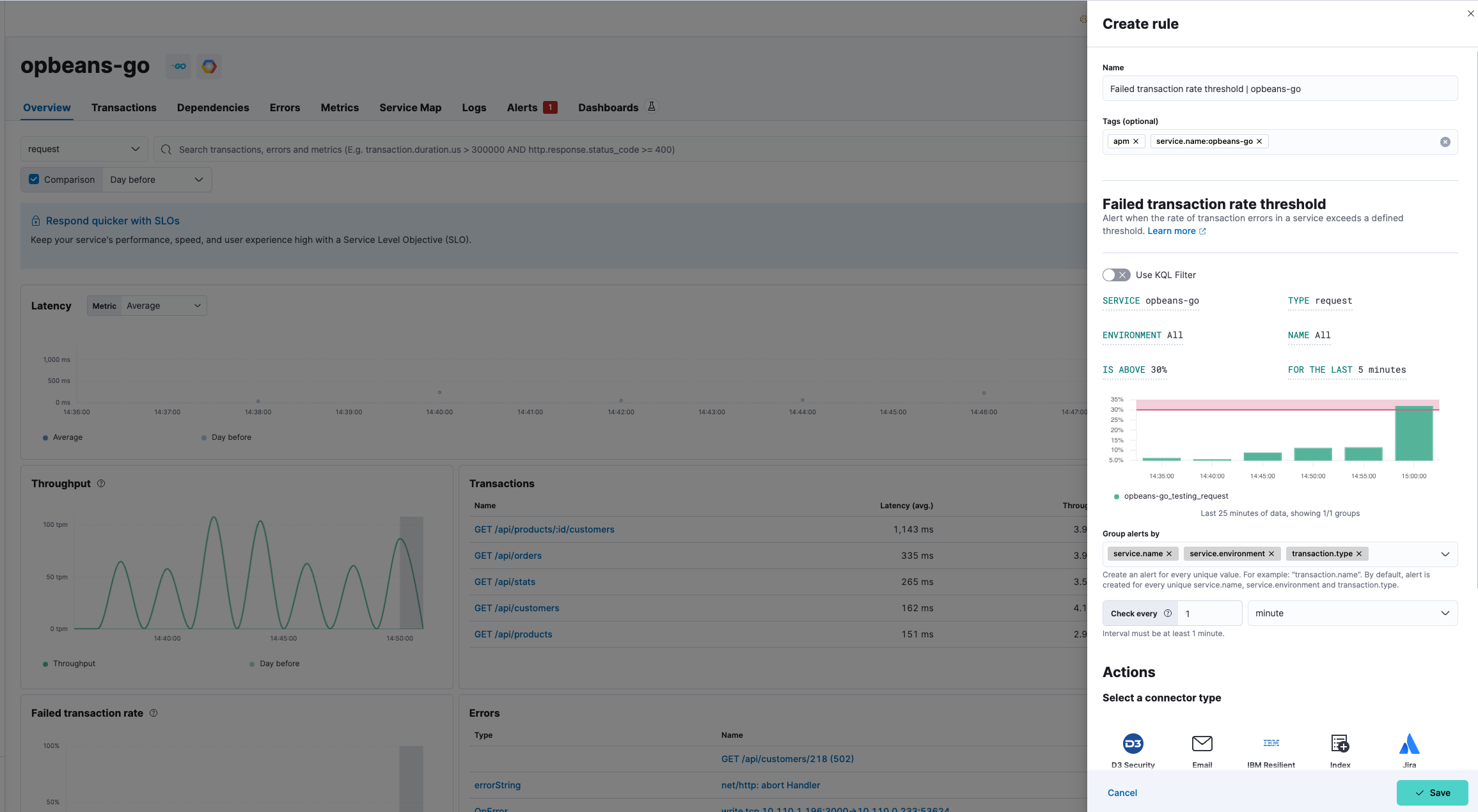The image size is (1478, 812).
Task: Choose the Jira connector icon
Action: pyautogui.click(x=1409, y=744)
